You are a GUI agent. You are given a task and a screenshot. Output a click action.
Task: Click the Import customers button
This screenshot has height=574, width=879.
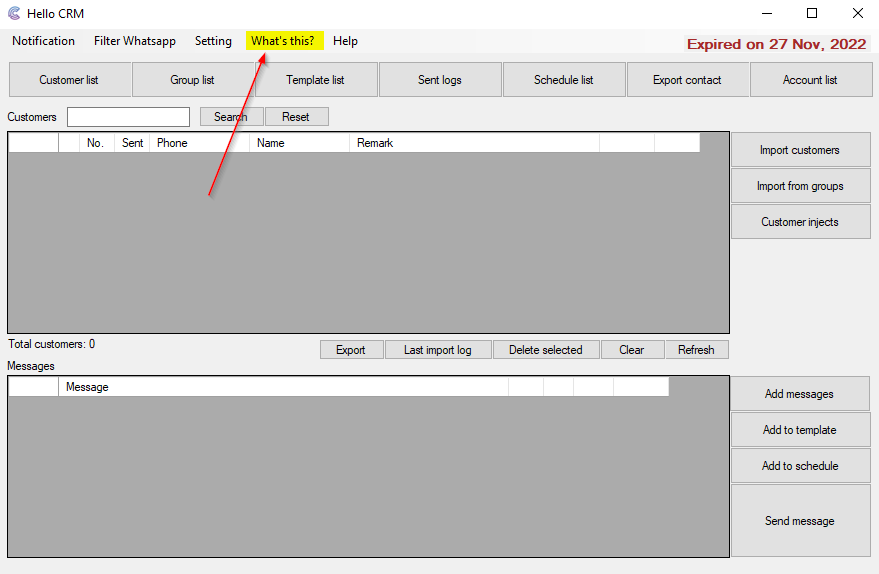coord(799,150)
